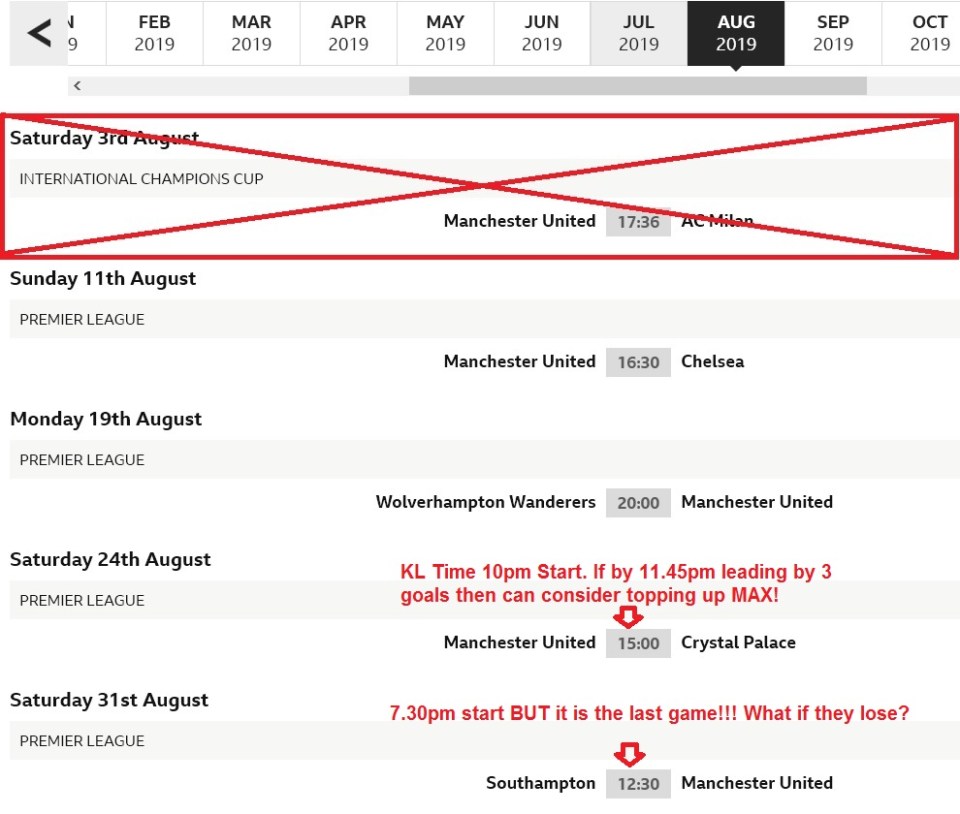Click the 16:30 kickoff time box
Viewport: 960px width, 814px height.
click(x=638, y=362)
